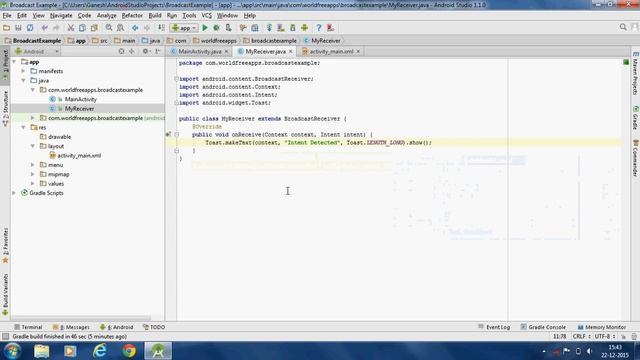Click the Attach debugger icon
The width and height of the screenshot is (640, 360).
click(228, 28)
